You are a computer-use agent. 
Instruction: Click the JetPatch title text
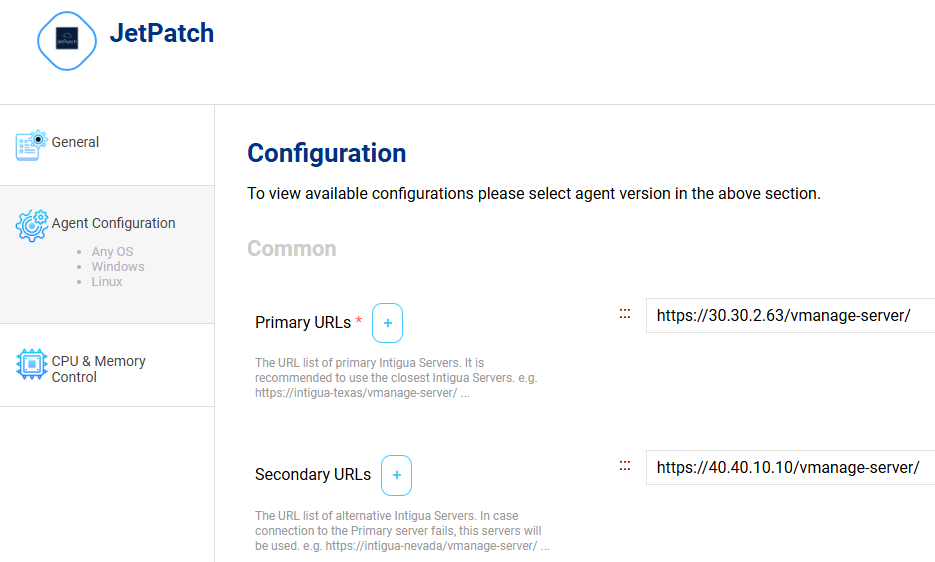pyautogui.click(x=161, y=33)
